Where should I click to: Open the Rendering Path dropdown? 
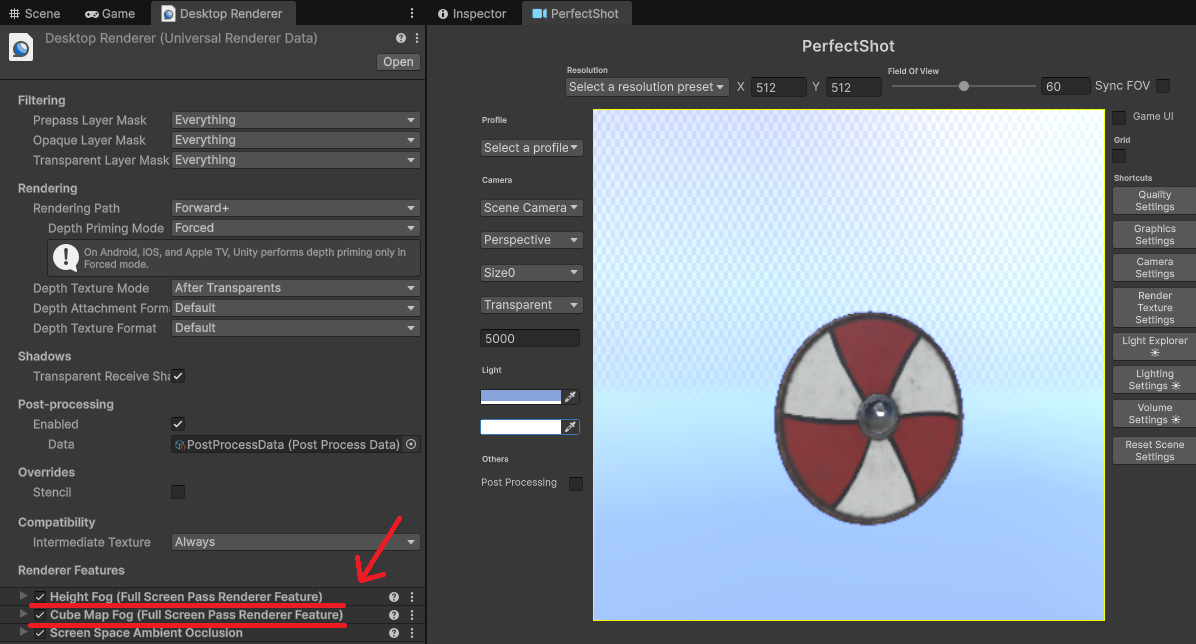[x=295, y=208]
